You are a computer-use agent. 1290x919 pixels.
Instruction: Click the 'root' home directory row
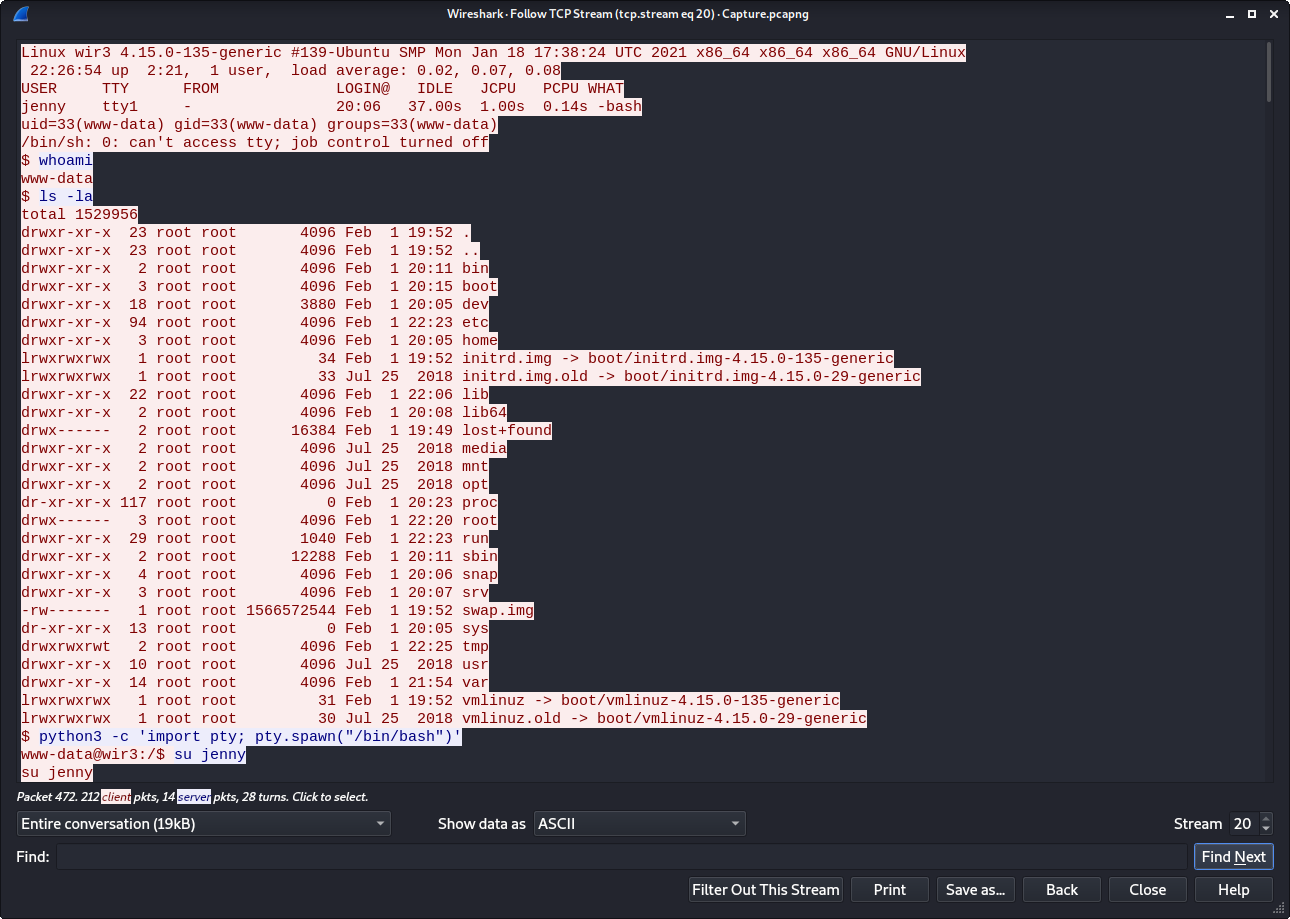point(259,520)
